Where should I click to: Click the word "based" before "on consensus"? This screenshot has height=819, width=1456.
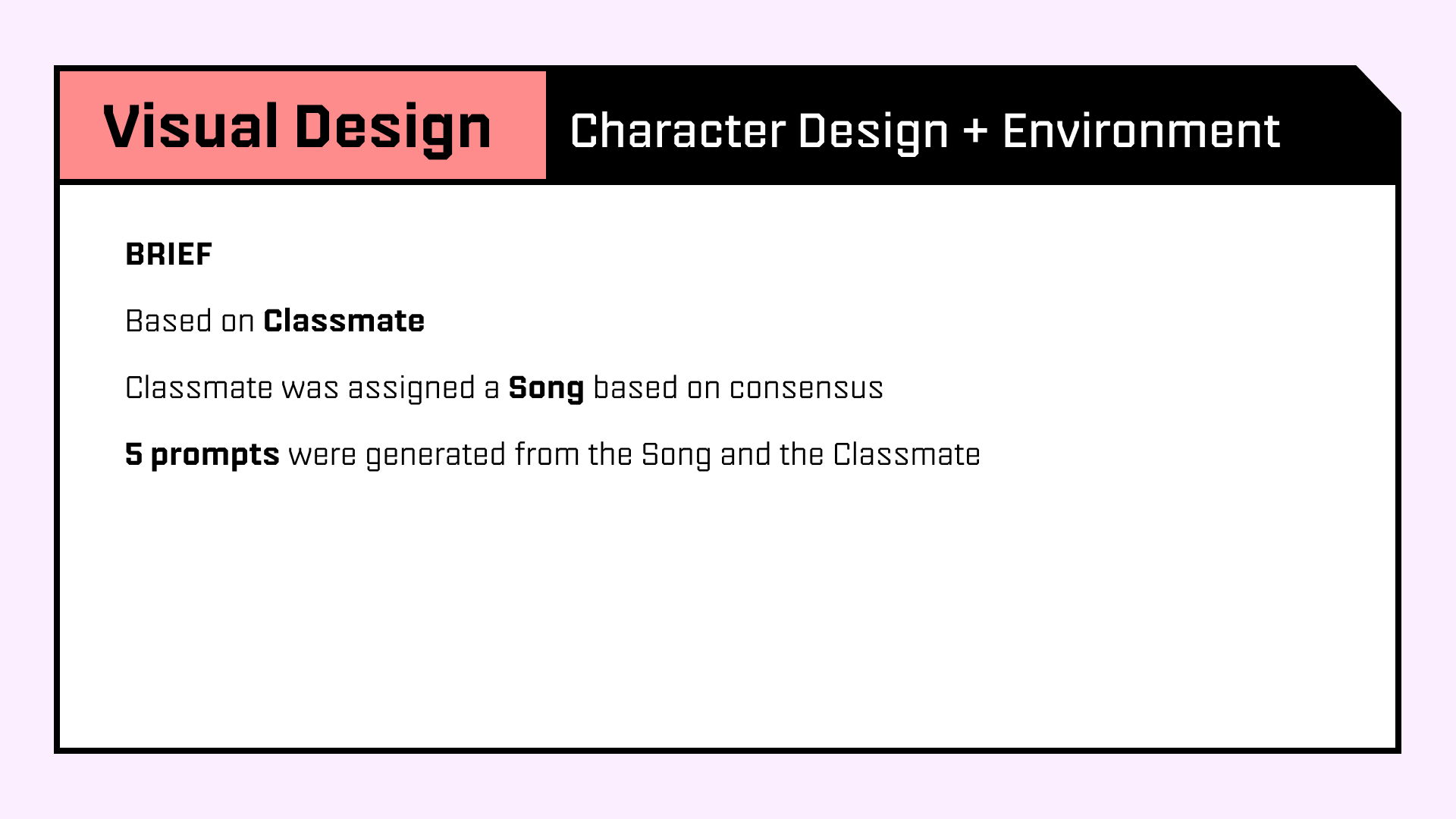pos(635,388)
